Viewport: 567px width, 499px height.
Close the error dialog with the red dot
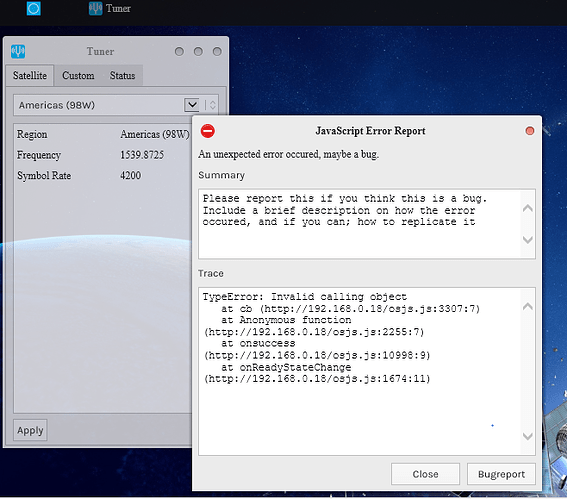pos(529,131)
